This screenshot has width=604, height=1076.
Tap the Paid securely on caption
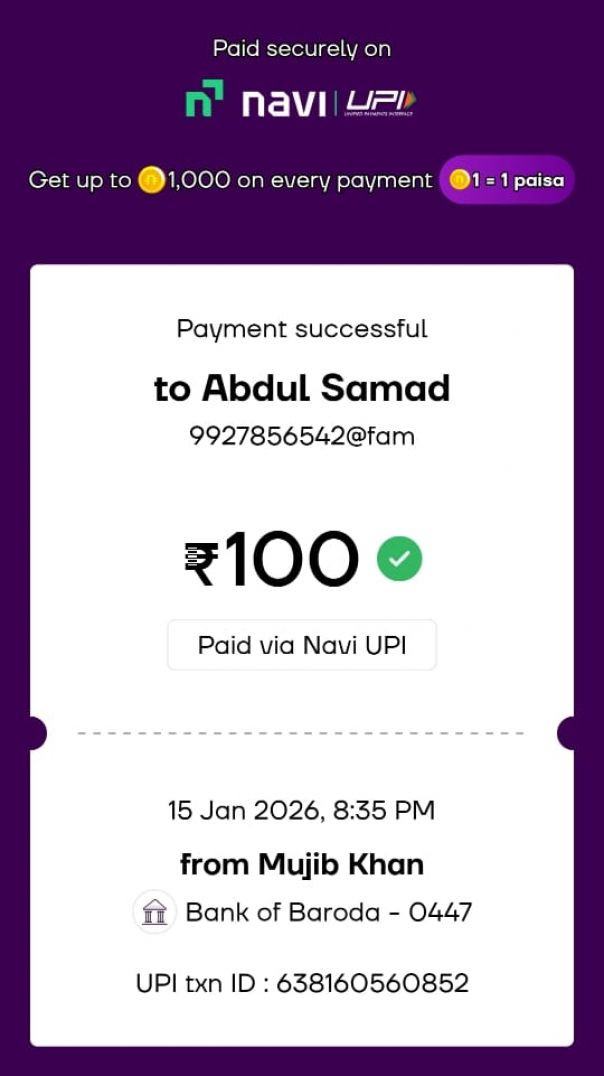point(302,48)
